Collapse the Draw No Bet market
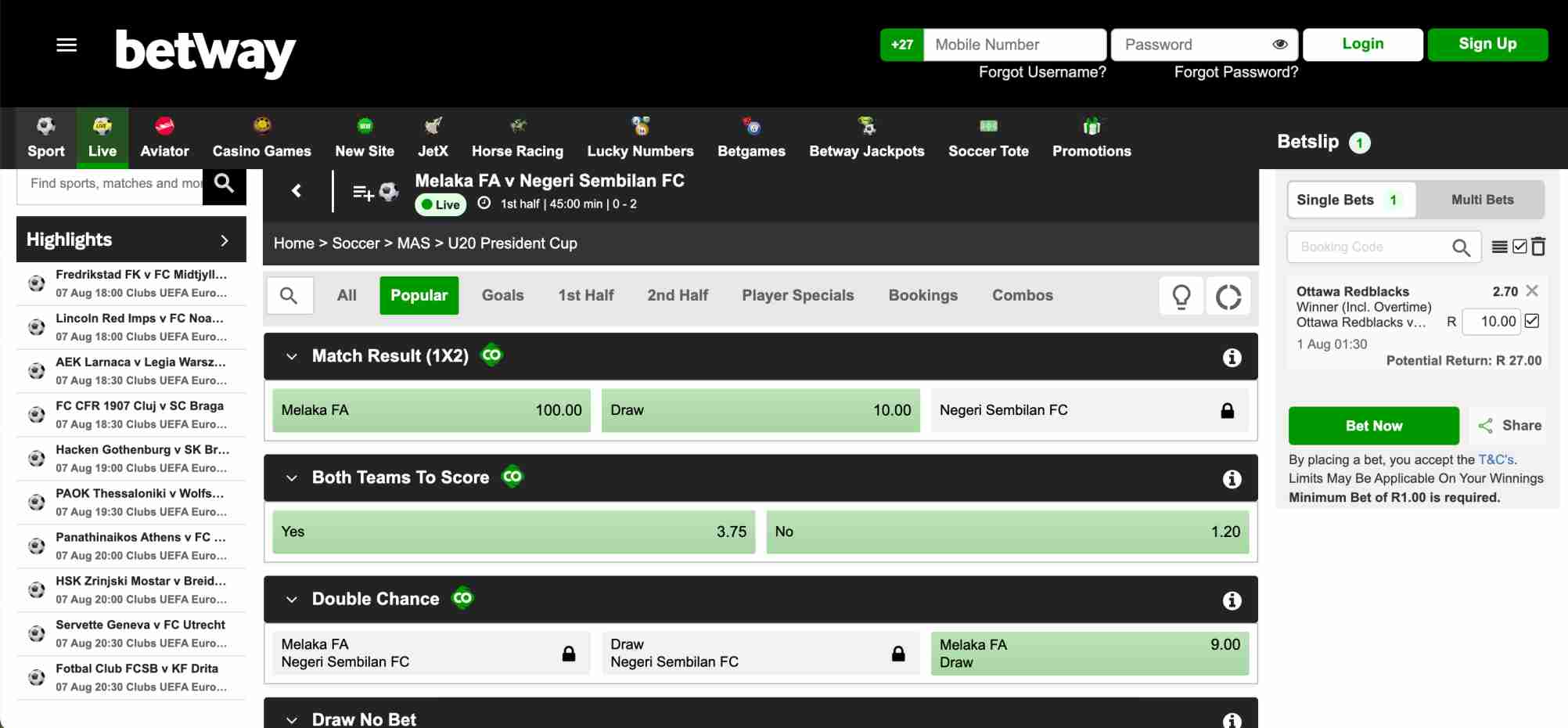This screenshot has height=728, width=1568. click(292, 720)
